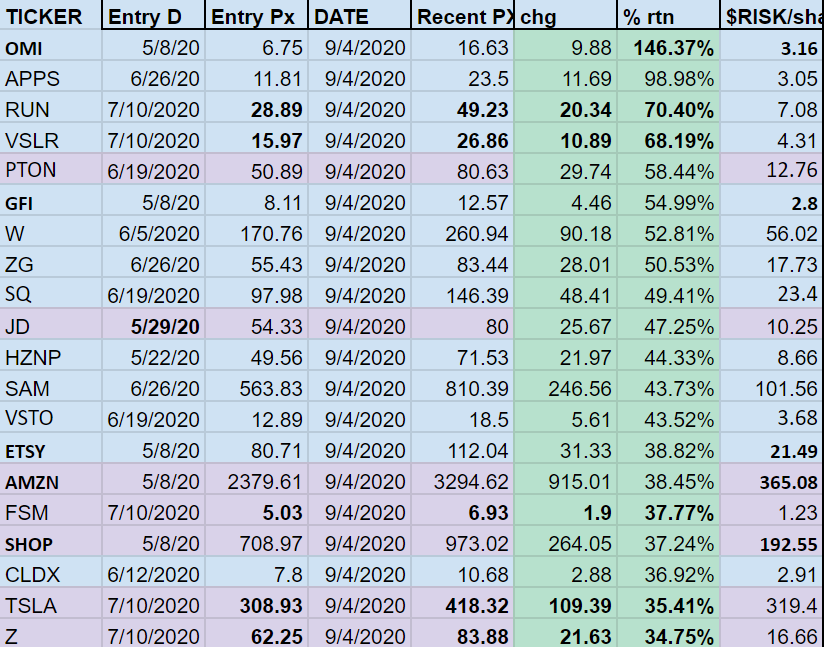Screen dimensions: 824x647
Task: Click FSM entry price 5.03
Action: point(256,510)
